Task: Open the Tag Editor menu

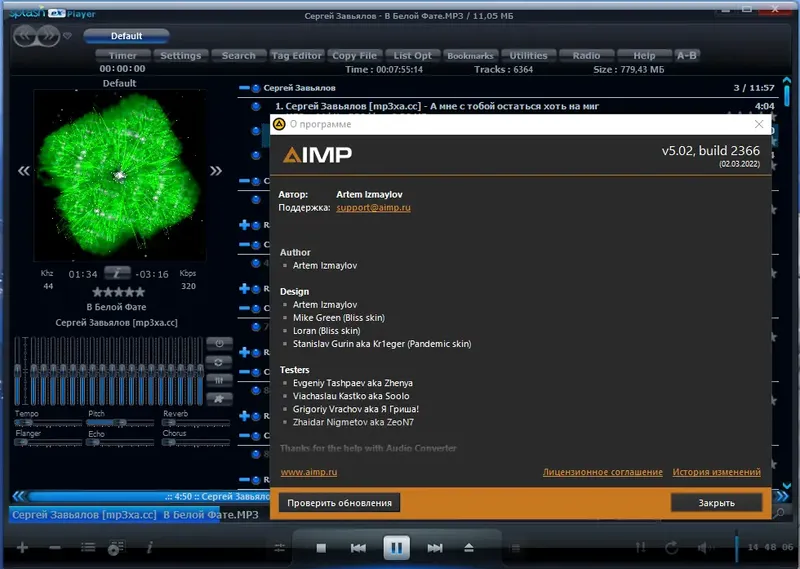Action: [296, 56]
